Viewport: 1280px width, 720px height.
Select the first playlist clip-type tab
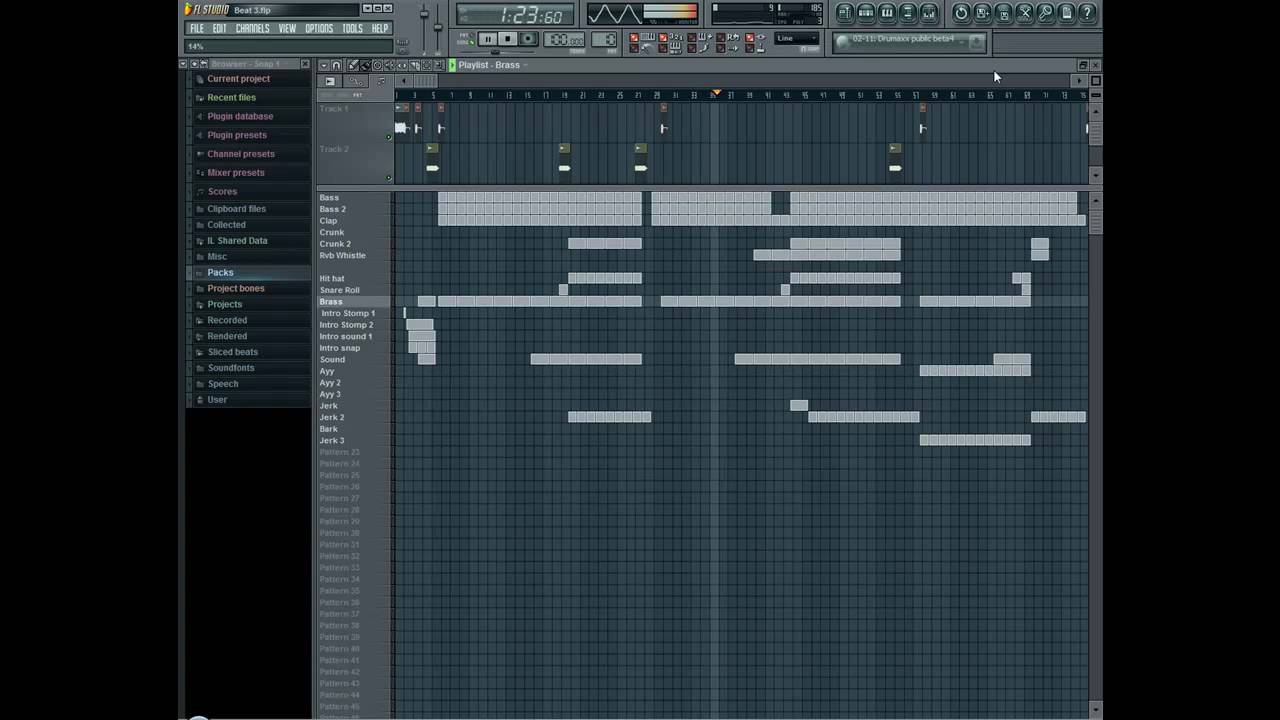[x=330, y=81]
